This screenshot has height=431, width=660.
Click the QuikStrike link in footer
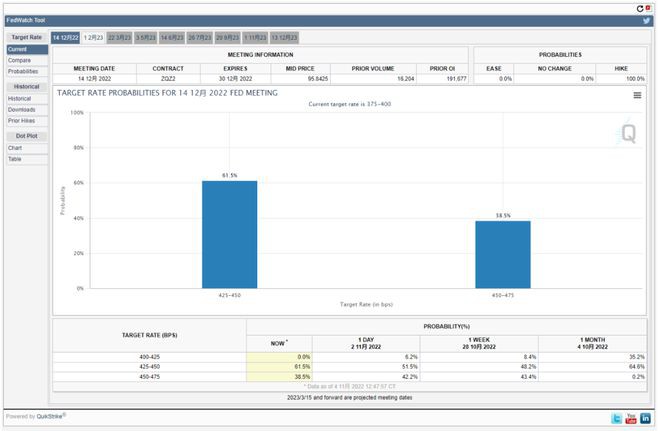tap(49, 416)
